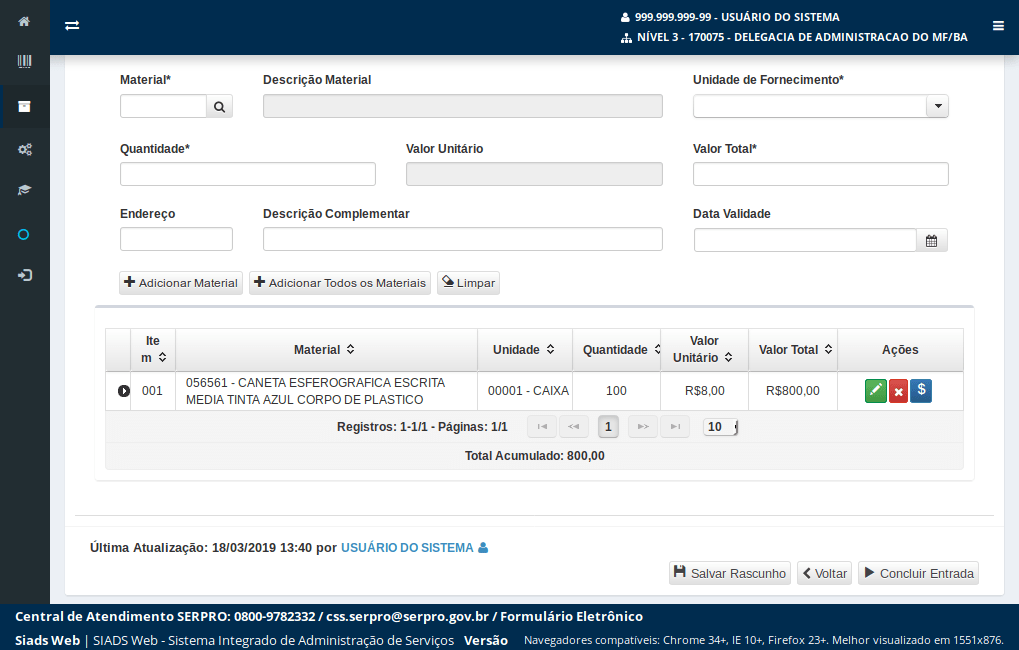Open the graduation cap sidebar icon
Viewport: 1019px width, 650px height.
24,190
